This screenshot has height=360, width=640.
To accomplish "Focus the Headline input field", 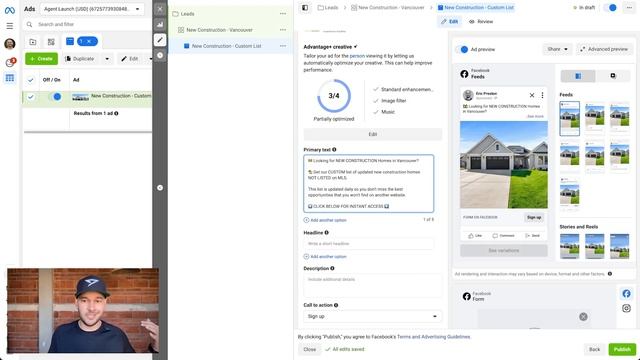I will 369,244.
